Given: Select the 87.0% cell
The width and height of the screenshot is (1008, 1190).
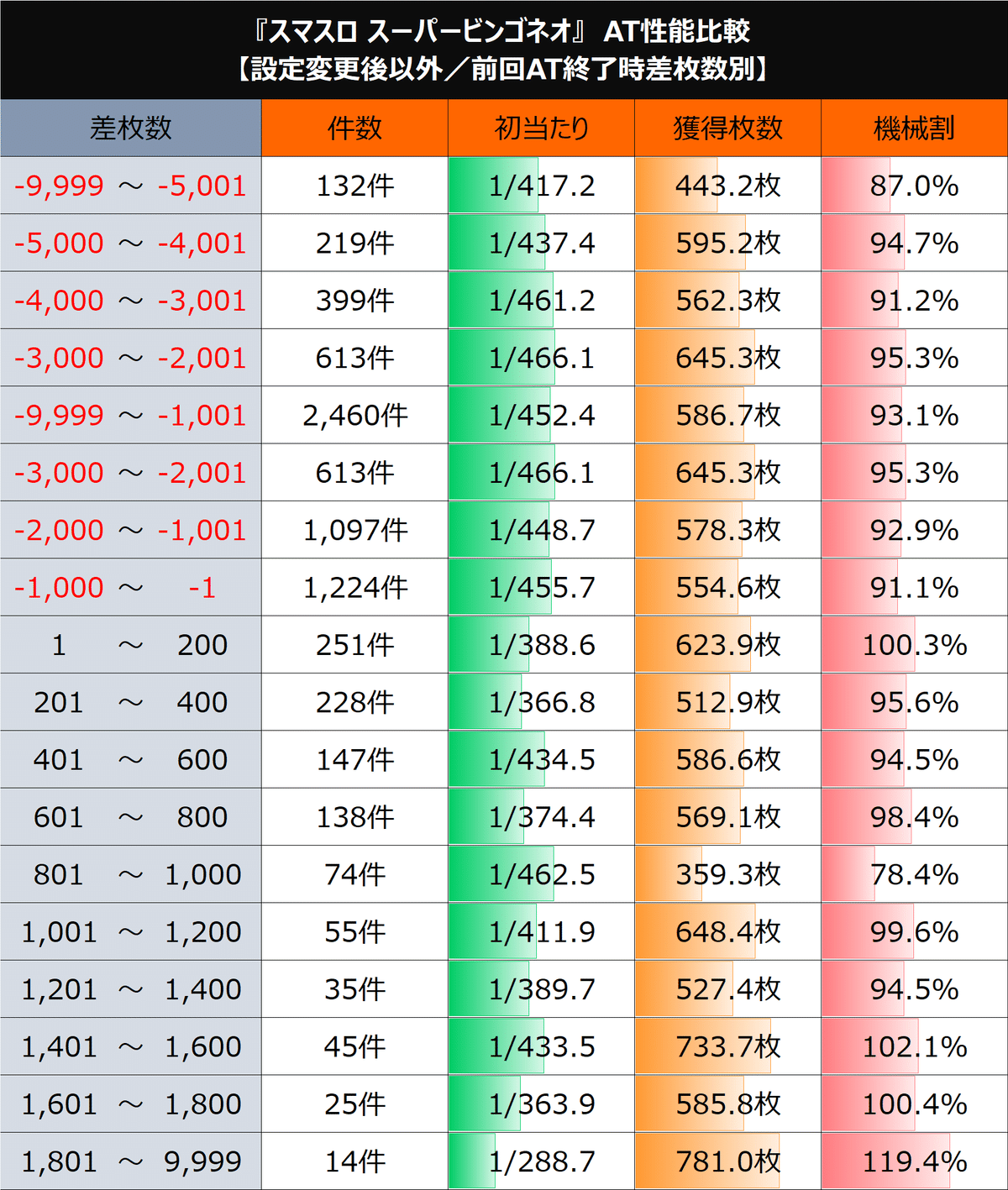Looking at the screenshot, I should tap(914, 186).
